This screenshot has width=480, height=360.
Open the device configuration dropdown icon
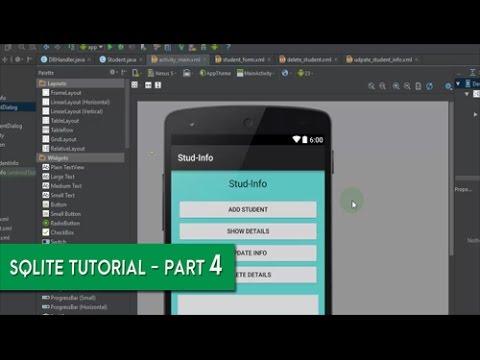[x=136, y=73]
